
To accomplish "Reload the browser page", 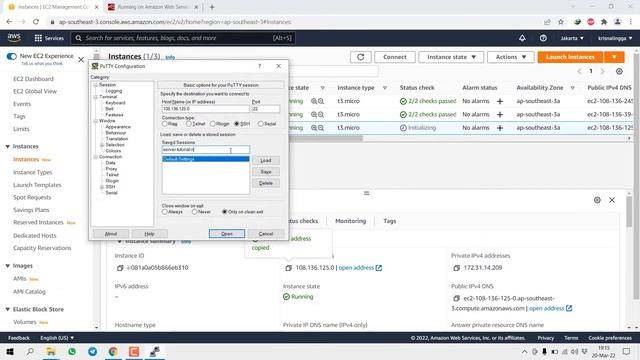I will coord(36,22).
